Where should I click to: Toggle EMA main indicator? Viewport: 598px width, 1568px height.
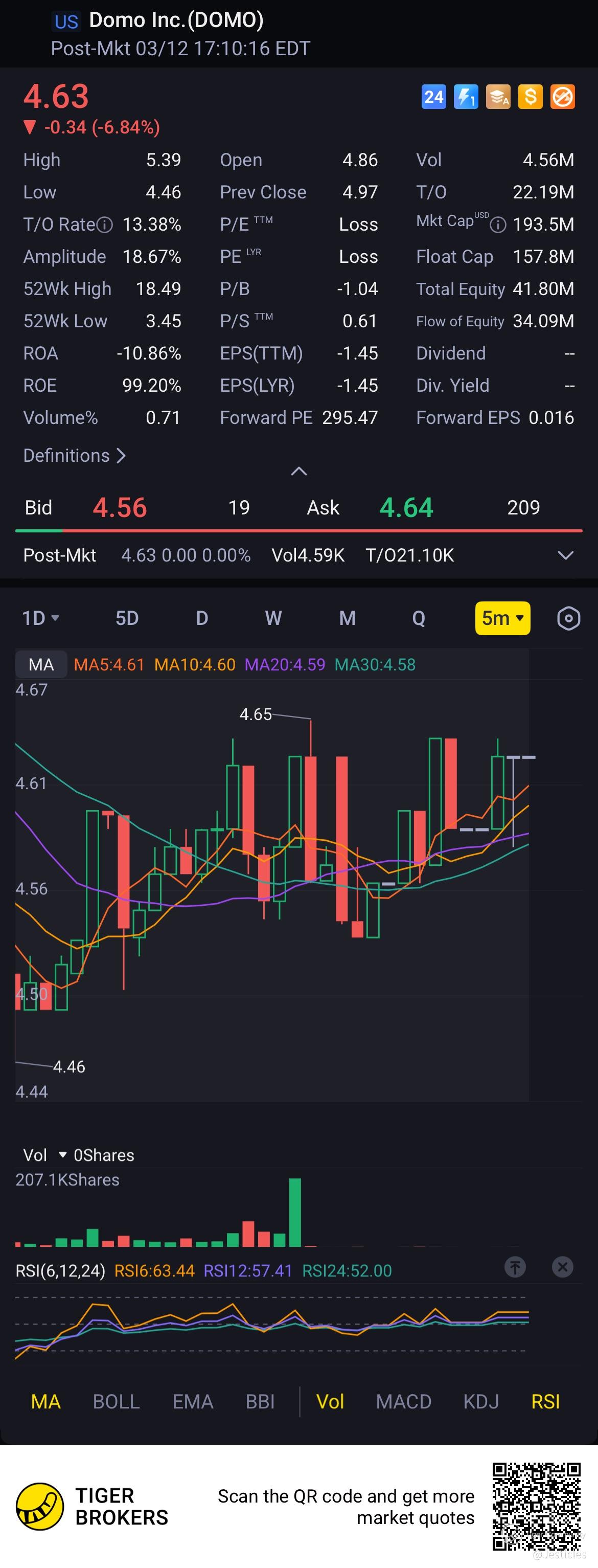(x=193, y=1402)
